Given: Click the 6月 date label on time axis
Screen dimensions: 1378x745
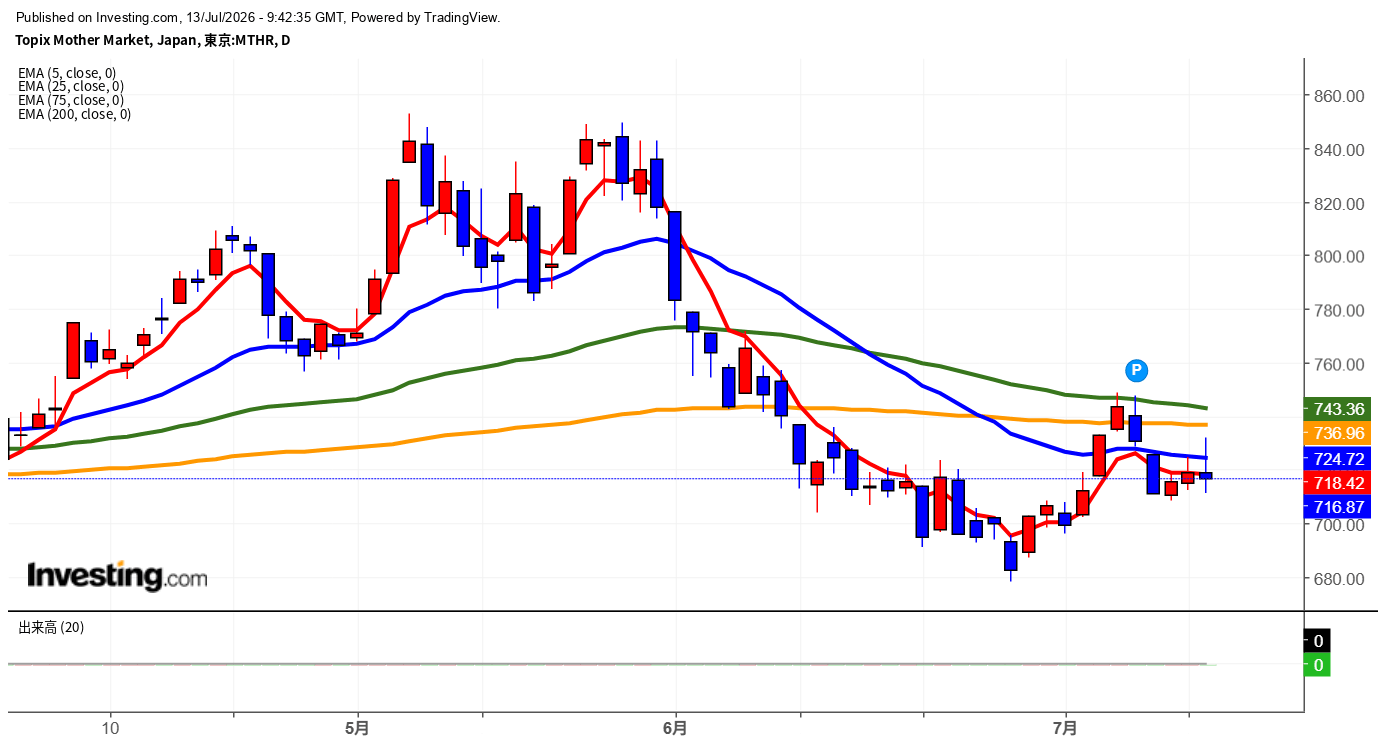Looking at the screenshot, I should click(x=676, y=728).
